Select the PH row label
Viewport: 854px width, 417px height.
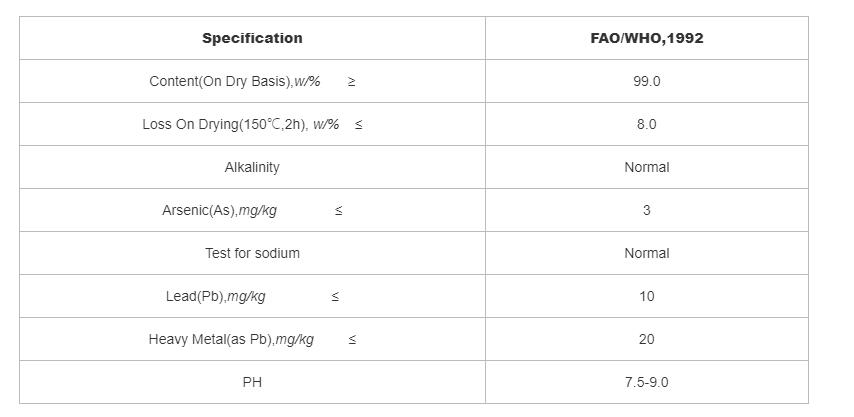point(252,382)
